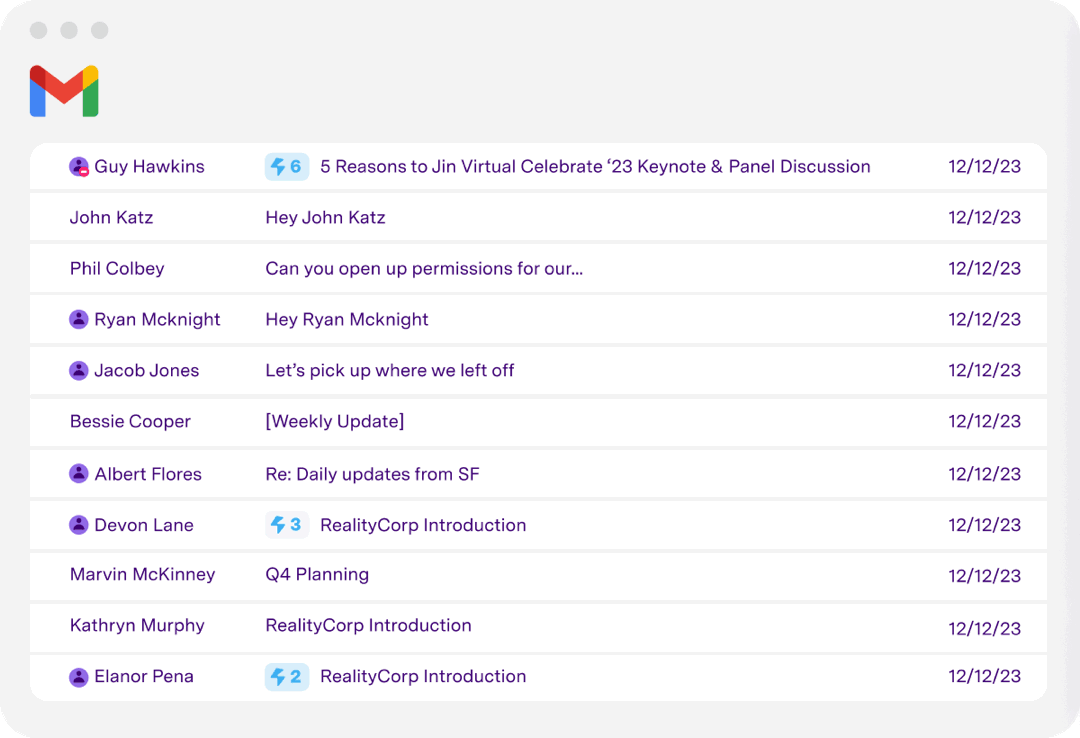Screen dimensions: 1080x738
Task: Click Devon Lane's avatar icon
Action: pos(79,524)
